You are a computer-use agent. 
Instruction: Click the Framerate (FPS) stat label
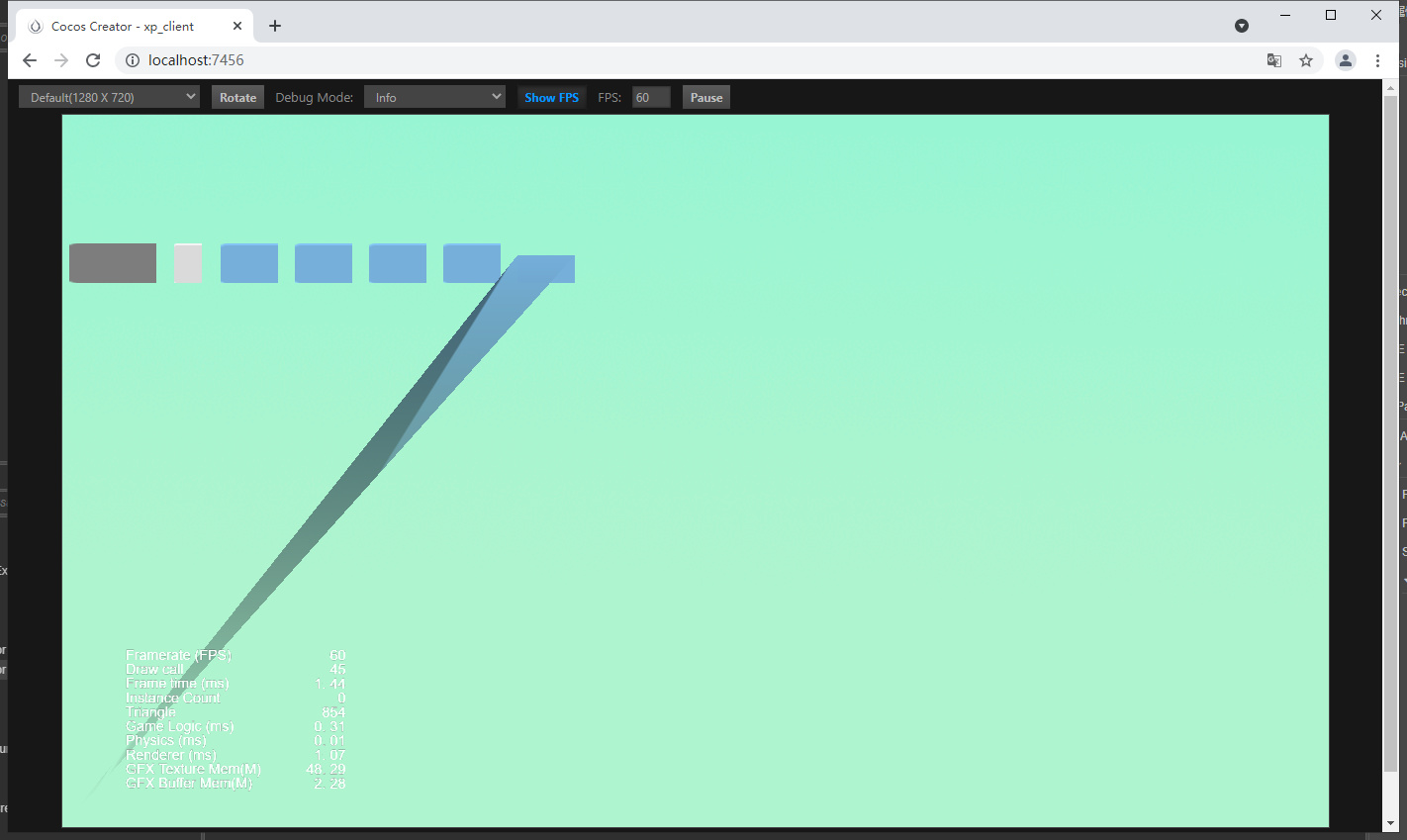pos(178,655)
